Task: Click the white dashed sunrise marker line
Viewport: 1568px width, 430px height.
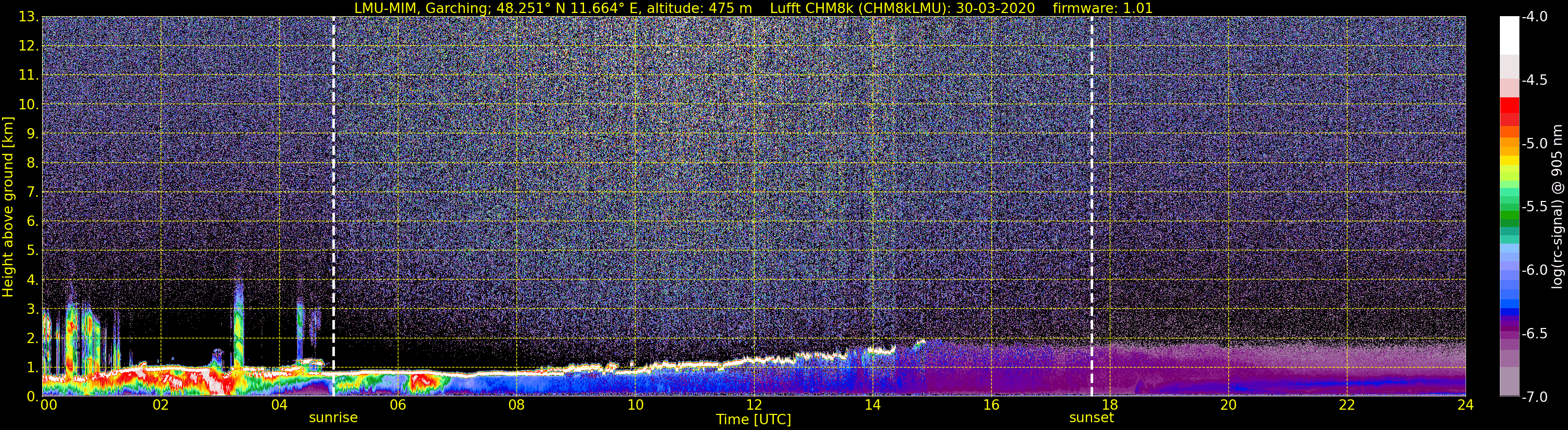Action: click(333, 207)
